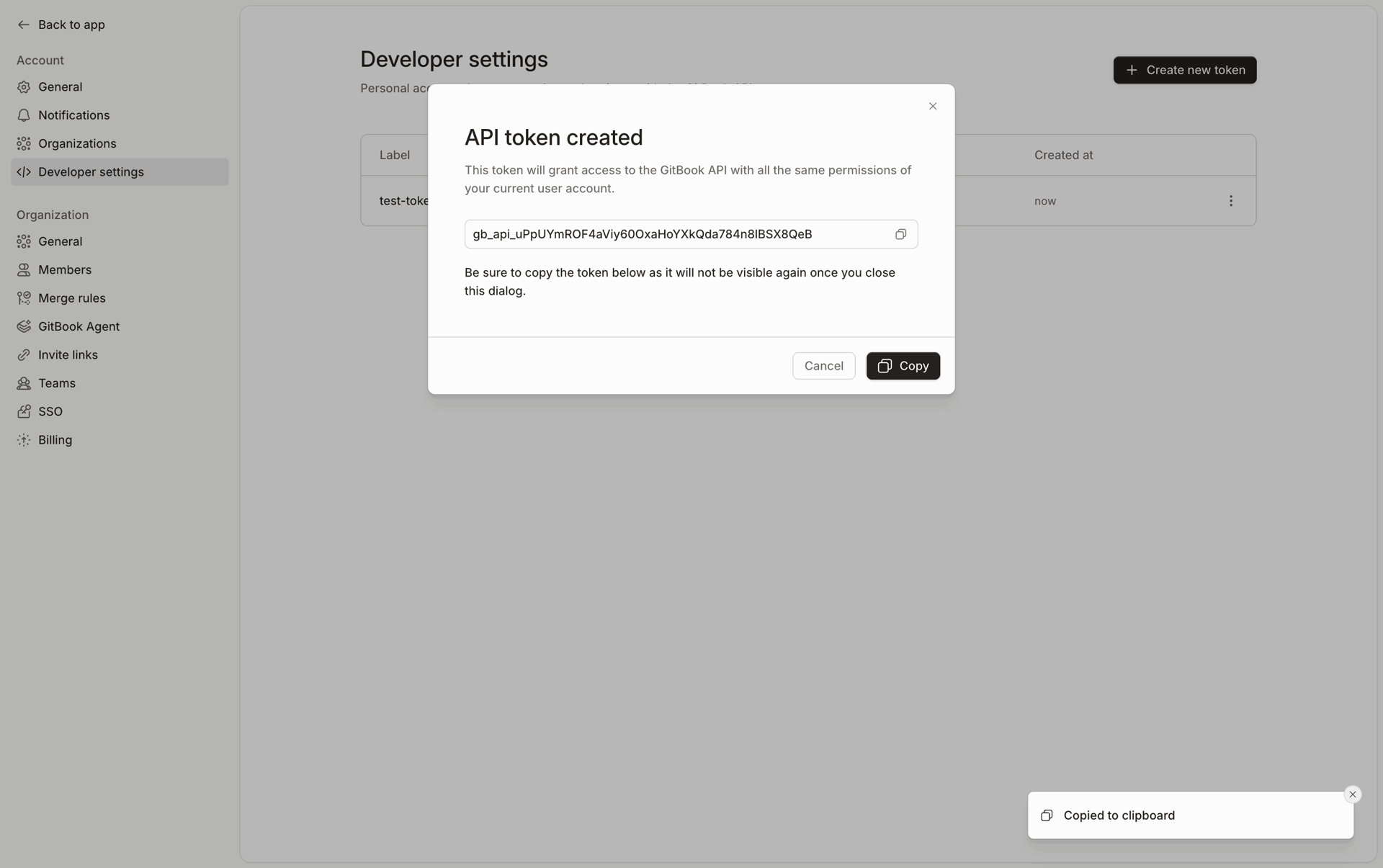Screen dimensions: 1383x868
Task: Click the Organizations icon in the Account section
Action: [x=24, y=143]
